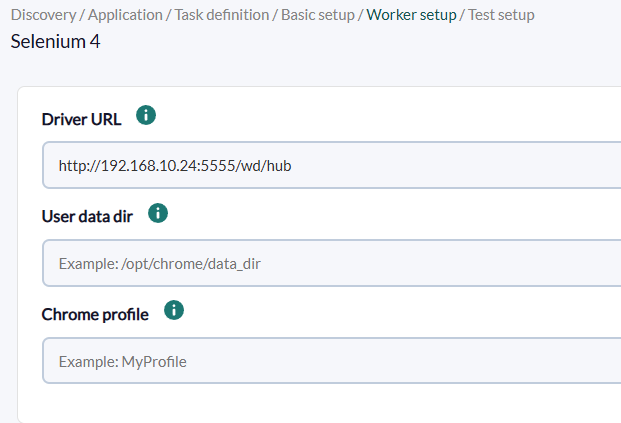The image size is (621, 423).
Task: Navigate to Task definition breadcrumb
Action: (x=222, y=15)
